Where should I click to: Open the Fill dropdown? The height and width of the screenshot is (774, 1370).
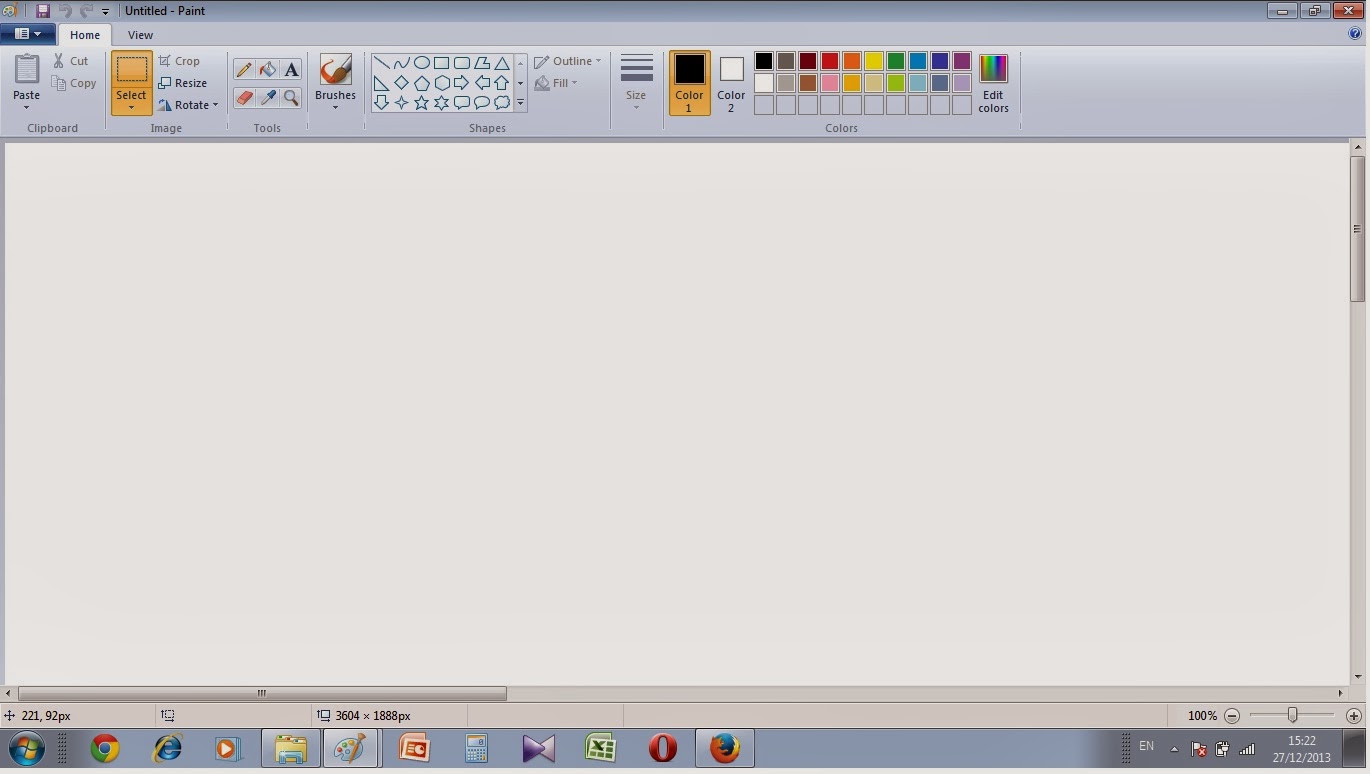click(557, 83)
